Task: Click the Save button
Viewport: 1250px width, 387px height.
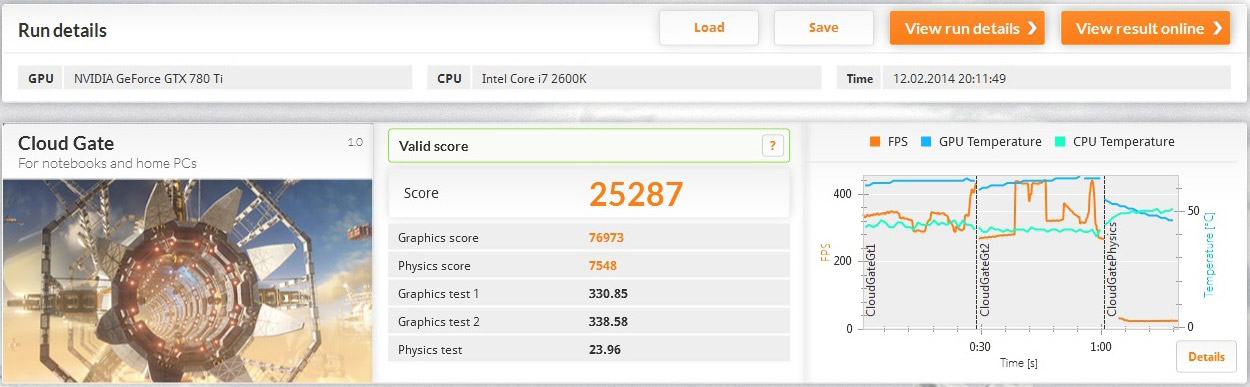Action: click(824, 28)
